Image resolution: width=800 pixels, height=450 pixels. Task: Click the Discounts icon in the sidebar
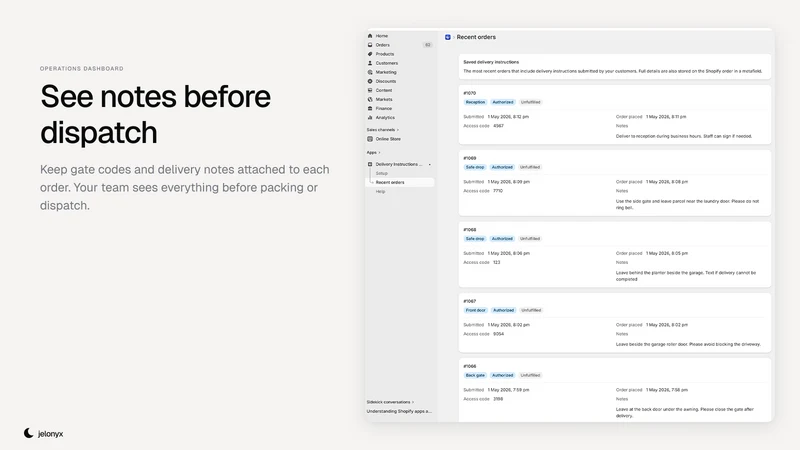pos(370,81)
